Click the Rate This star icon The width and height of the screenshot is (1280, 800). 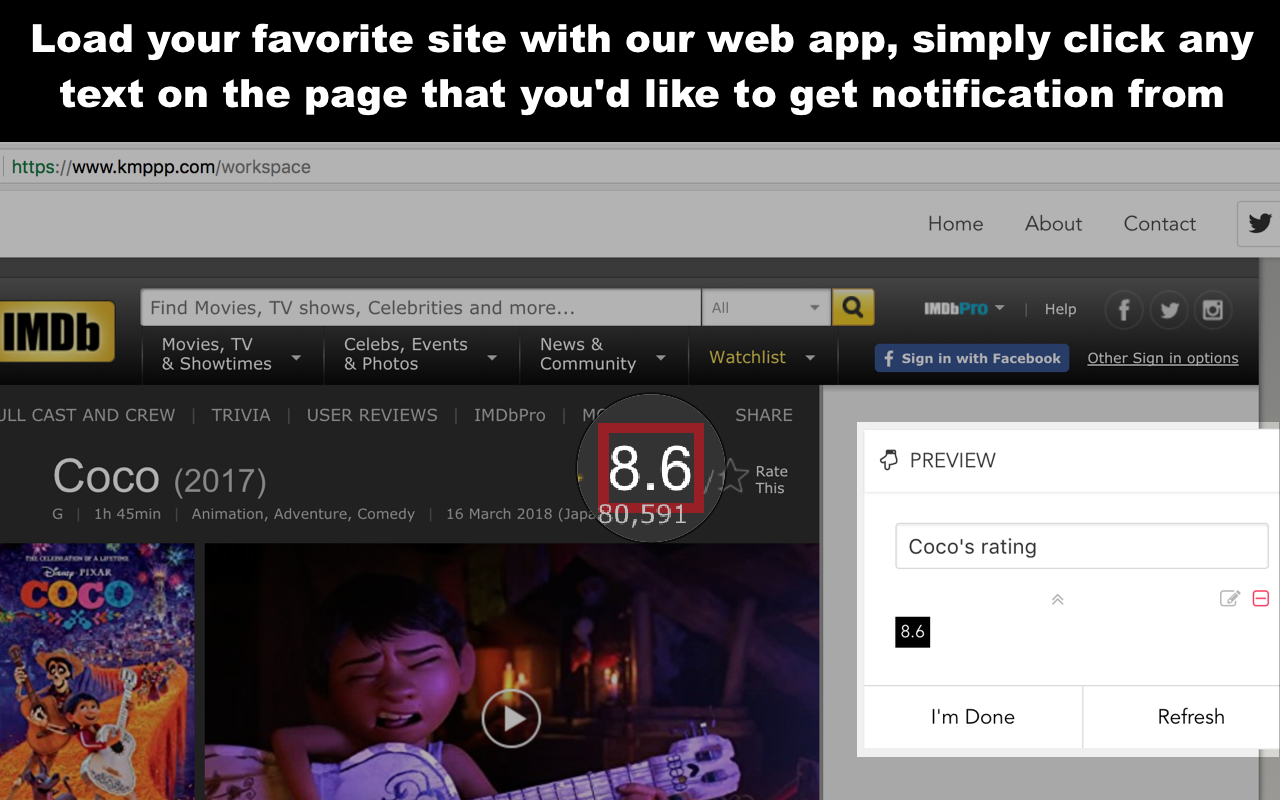(x=733, y=477)
